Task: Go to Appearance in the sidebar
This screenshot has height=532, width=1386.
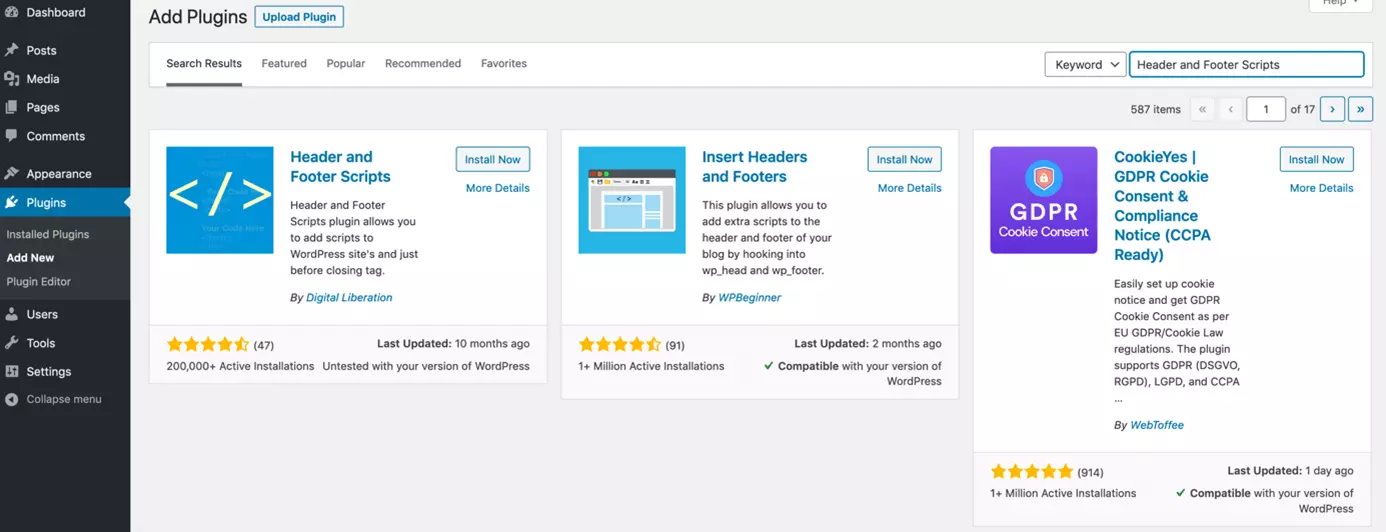Action: click(58, 174)
